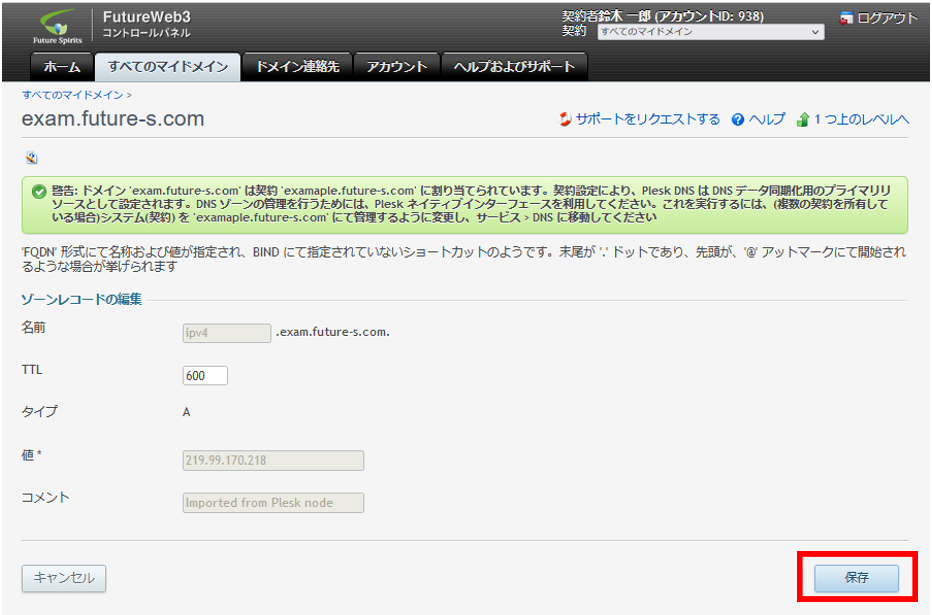Viewport: 932px width, 615px height.
Task: Click the ログアウト link
Action: (x=887, y=18)
